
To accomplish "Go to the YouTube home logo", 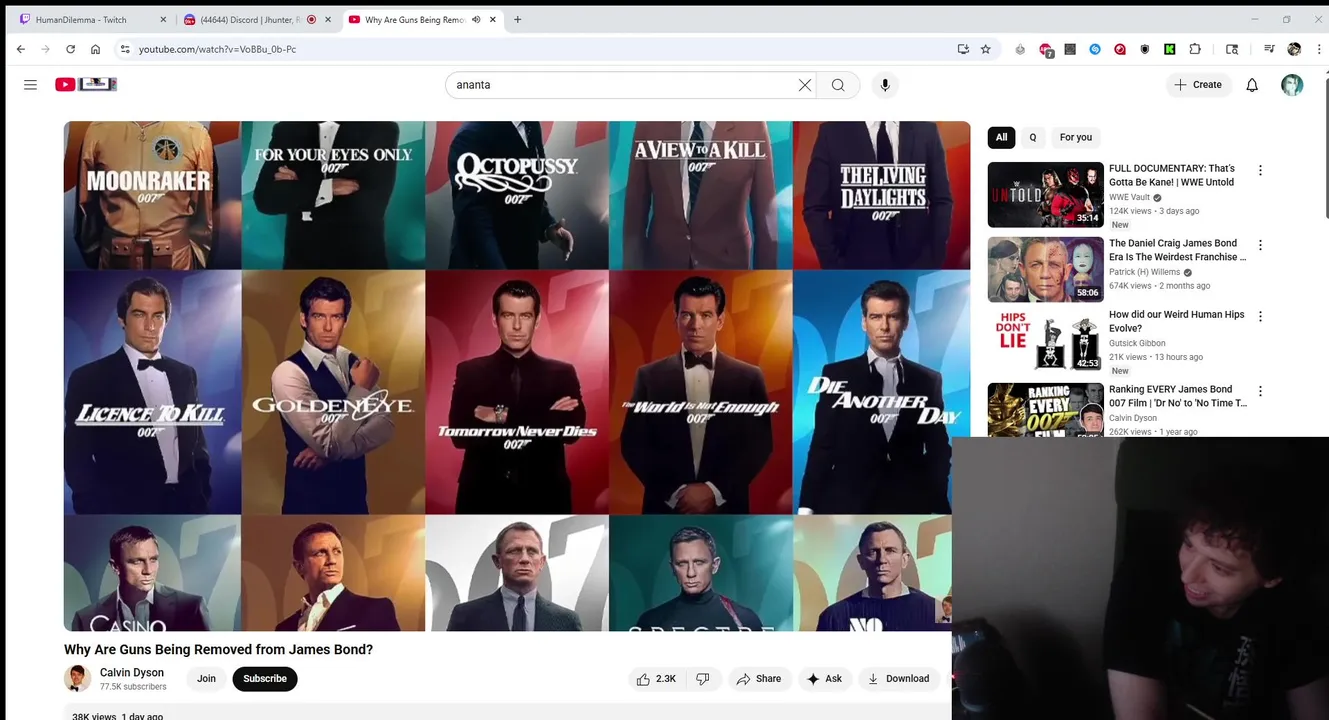I will tap(86, 85).
